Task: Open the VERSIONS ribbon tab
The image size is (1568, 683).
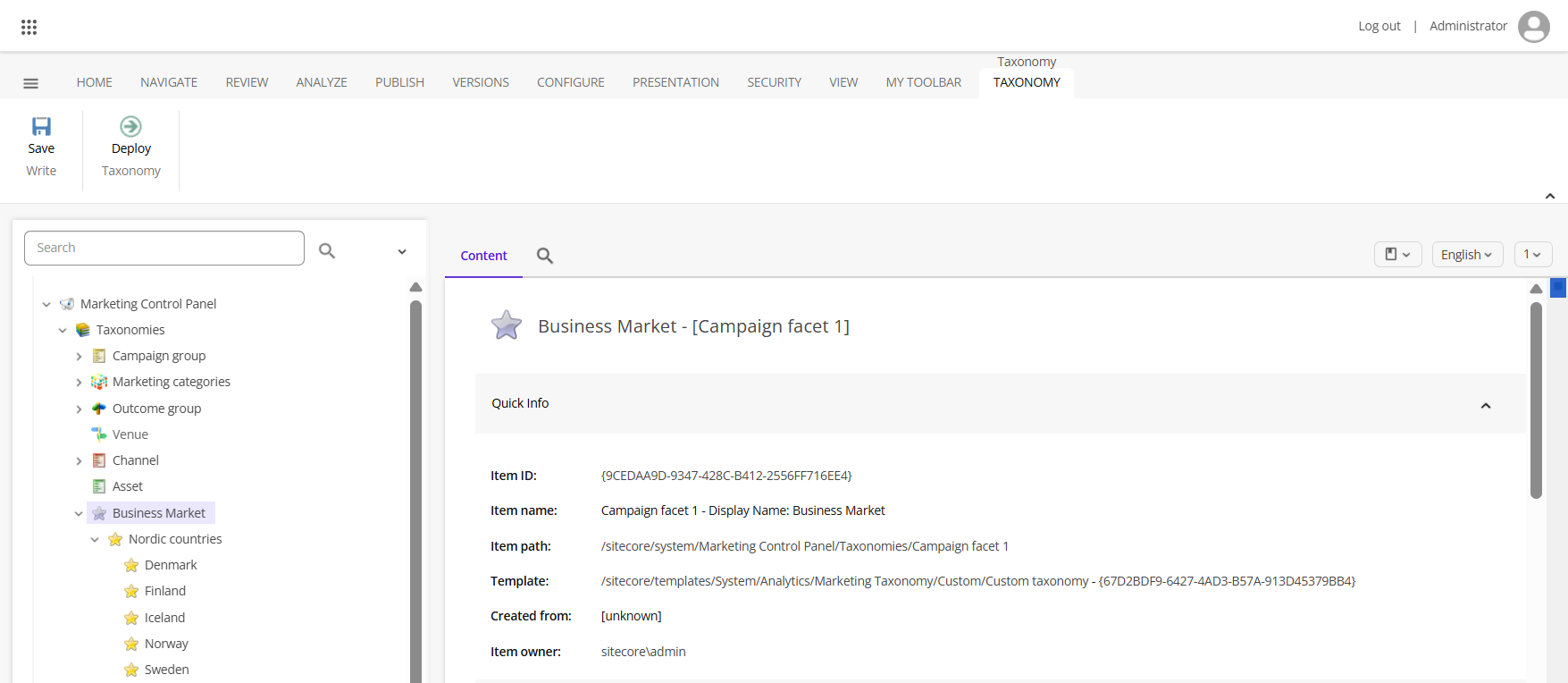Action: (481, 82)
